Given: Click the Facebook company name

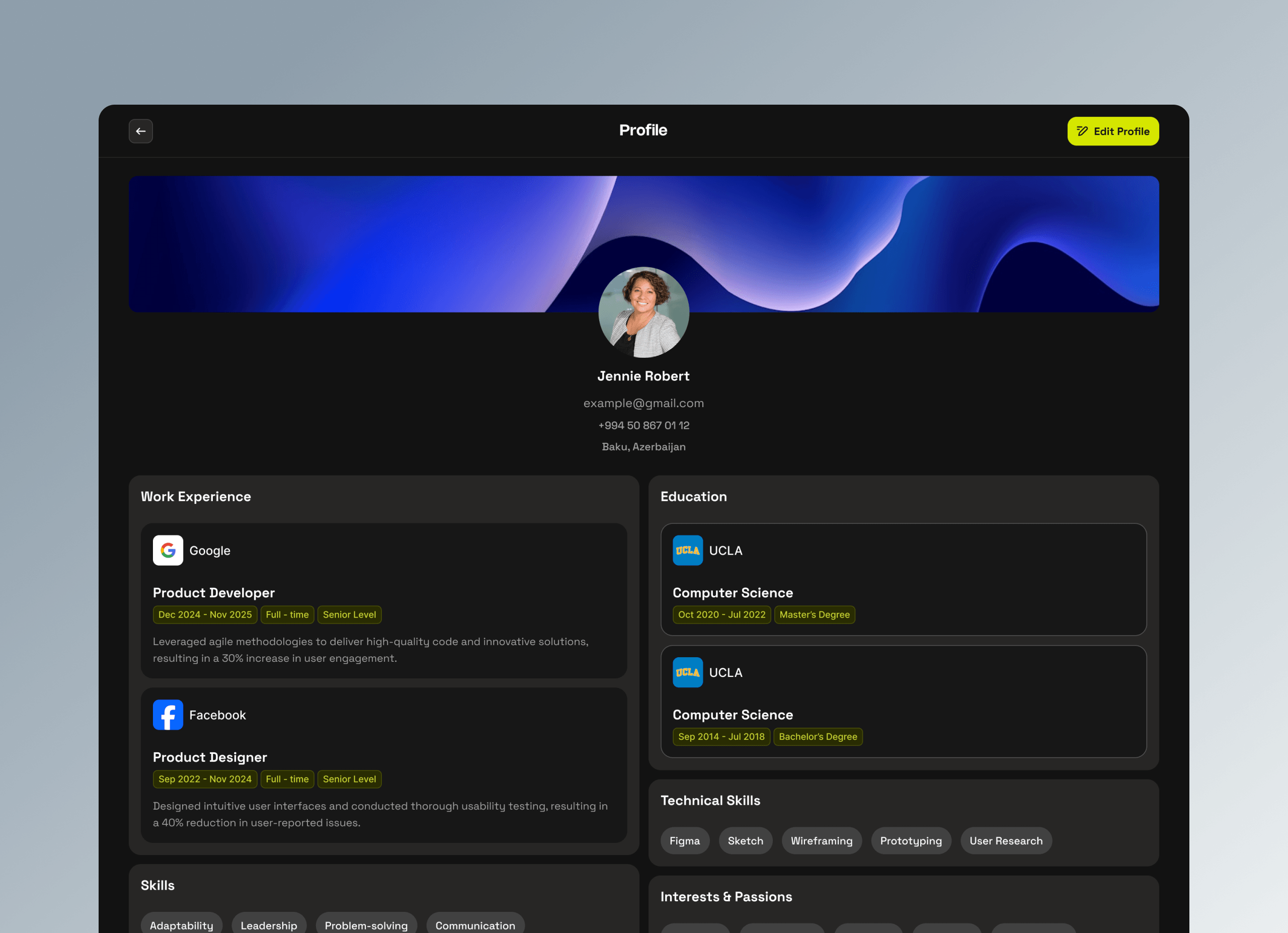Looking at the screenshot, I should [x=217, y=716].
